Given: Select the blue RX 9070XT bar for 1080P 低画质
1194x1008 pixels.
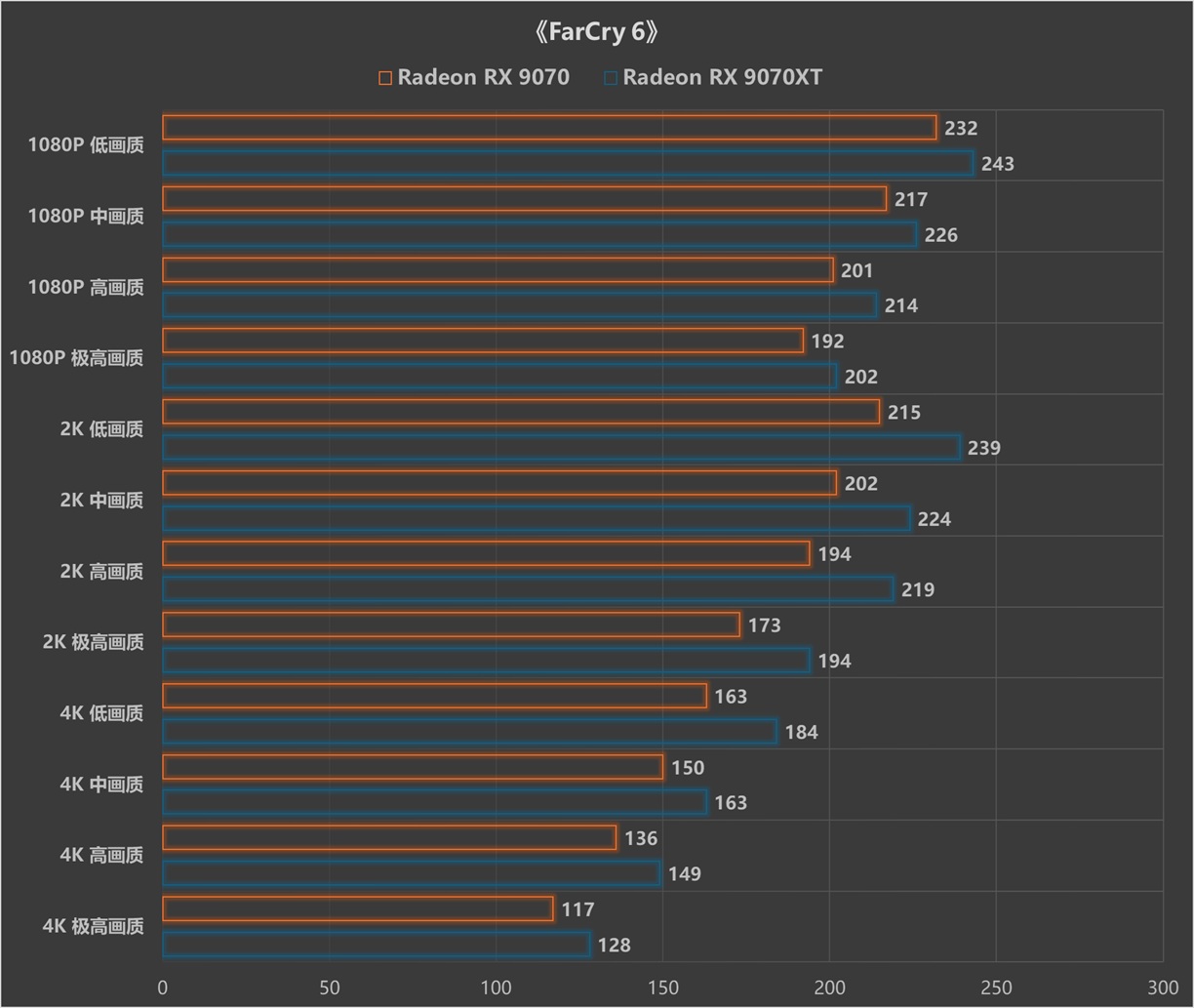Looking at the screenshot, I should click(569, 163).
